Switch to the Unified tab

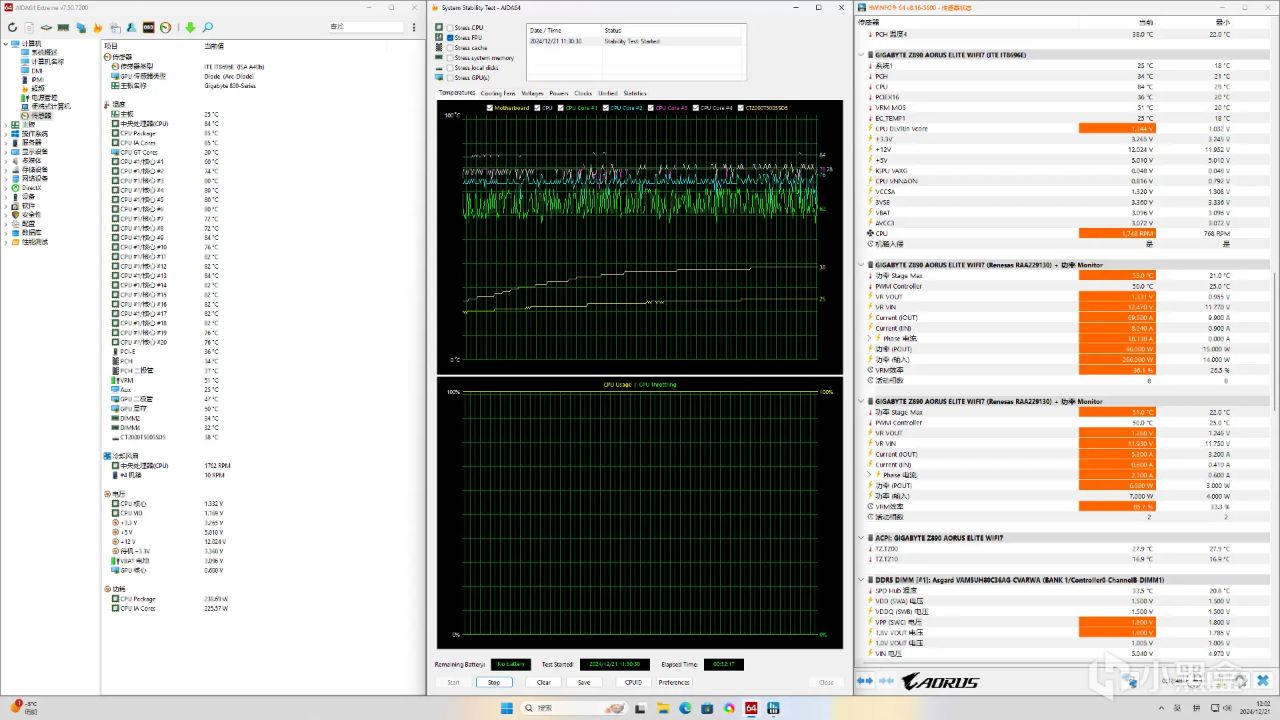pos(608,93)
